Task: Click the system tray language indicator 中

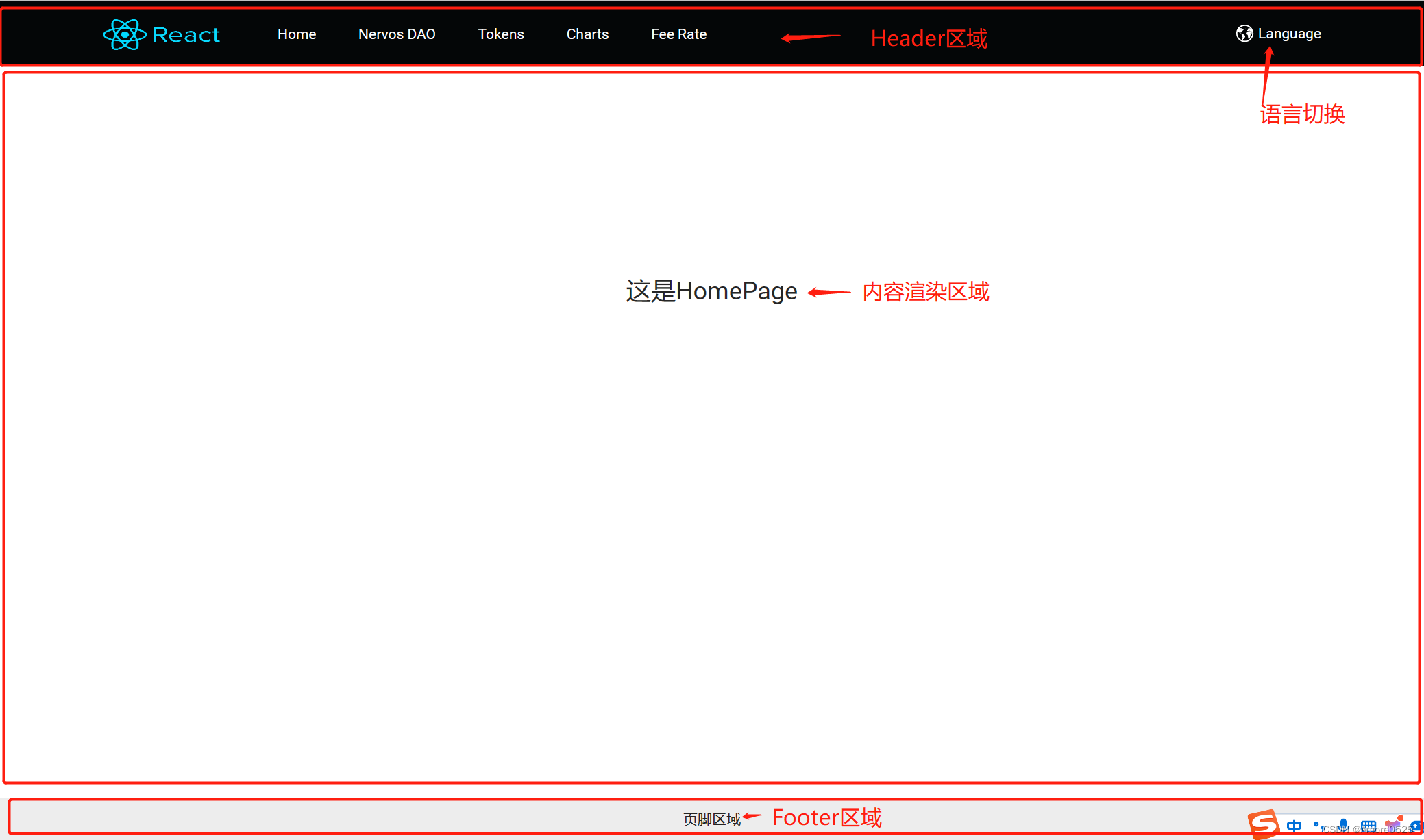Action: tap(1294, 825)
